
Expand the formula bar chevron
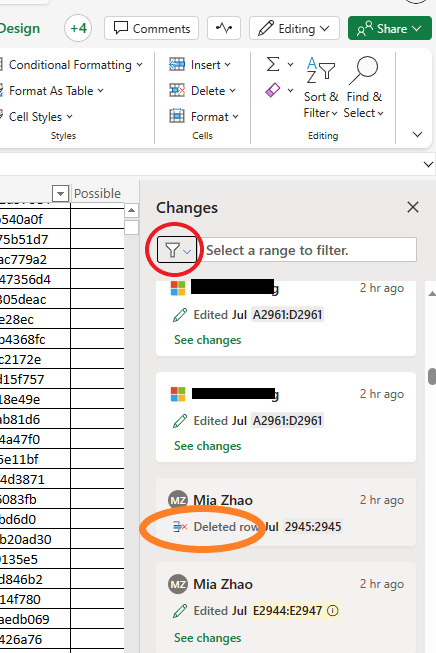tap(428, 164)
